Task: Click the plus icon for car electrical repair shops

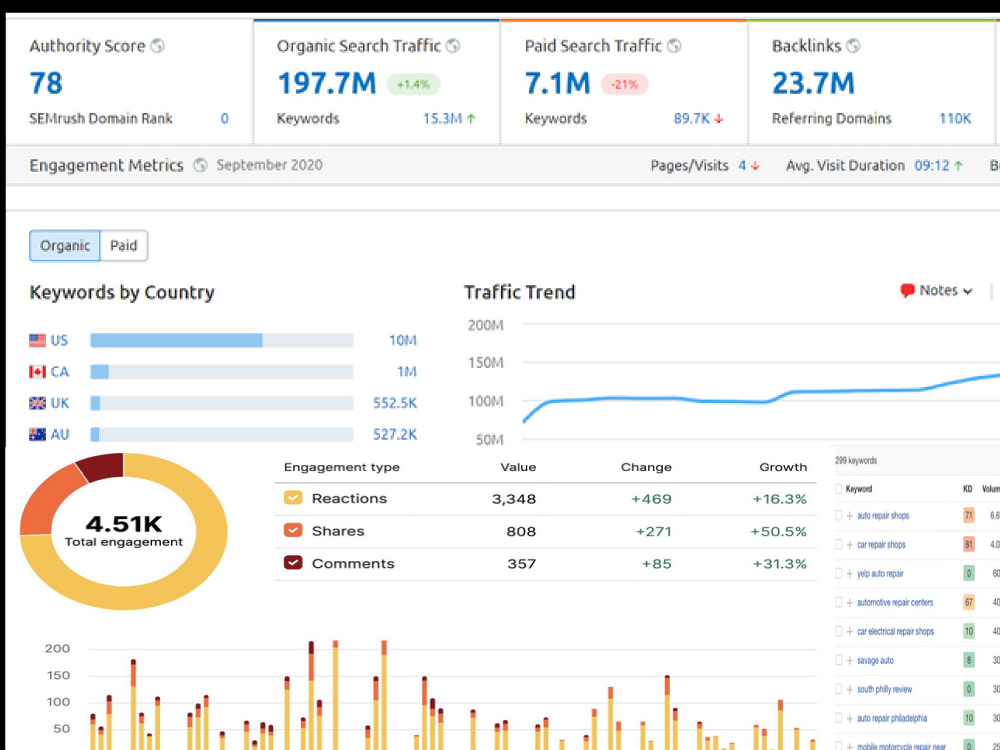Action: pos(849,631)
